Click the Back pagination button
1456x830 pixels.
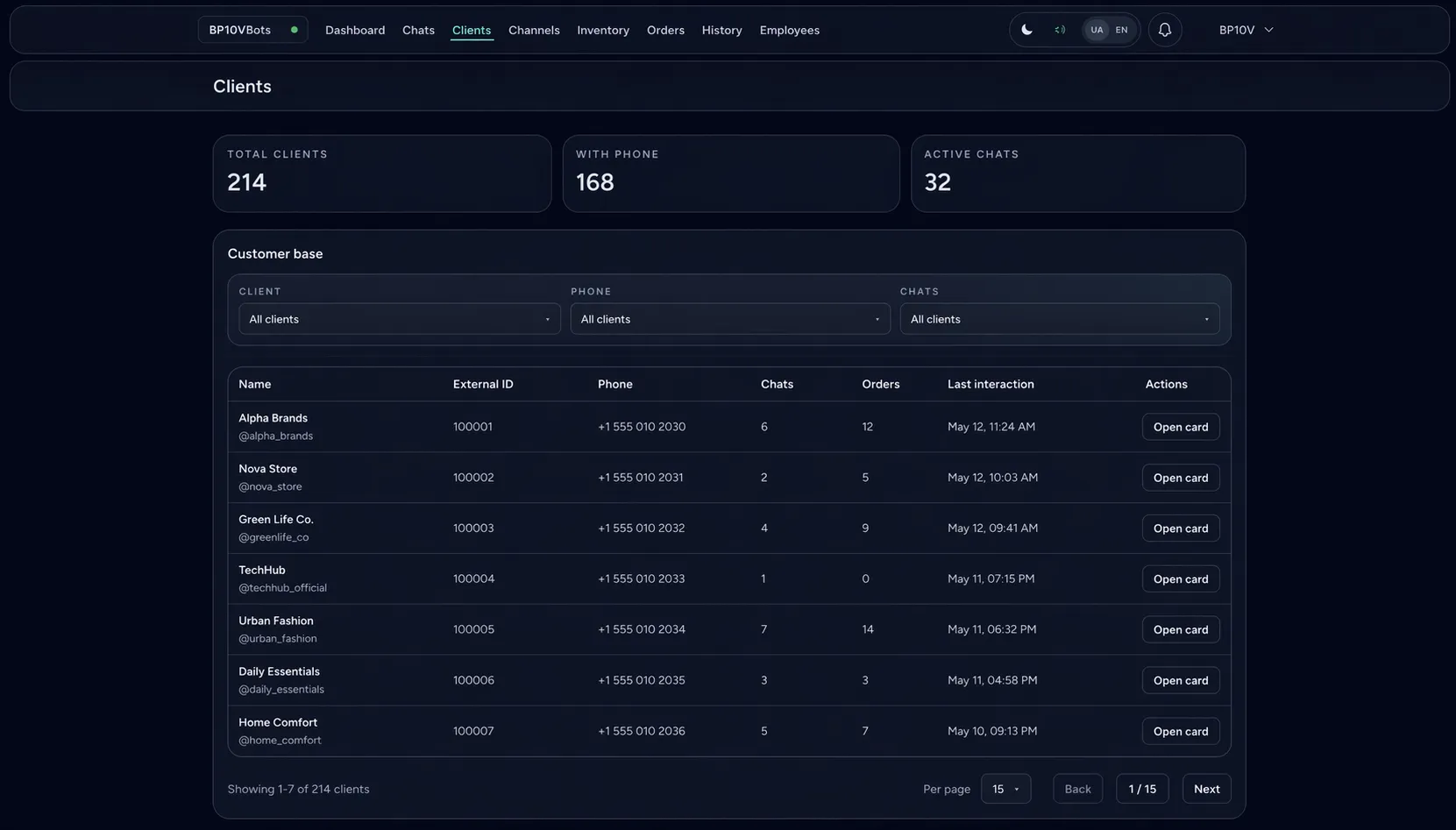coord(1077,789)
